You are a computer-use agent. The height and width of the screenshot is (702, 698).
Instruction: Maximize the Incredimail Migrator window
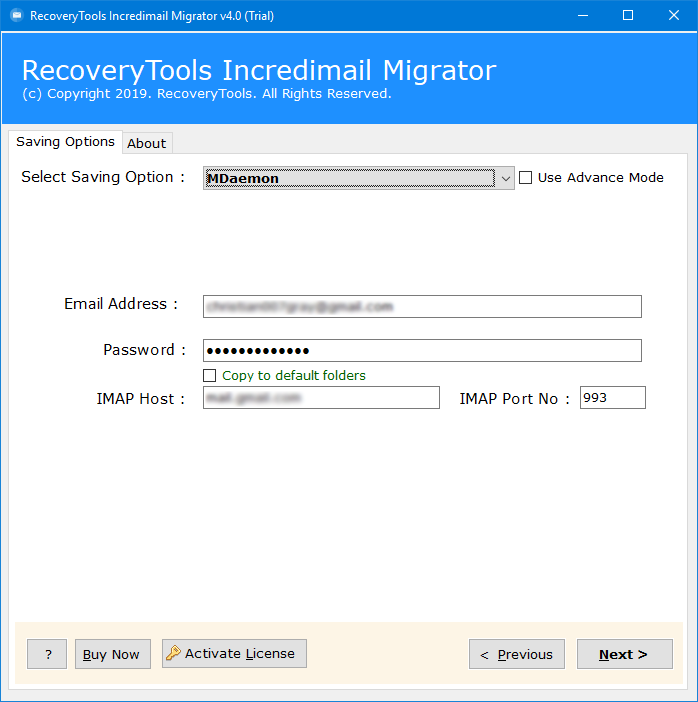[628, 15]
